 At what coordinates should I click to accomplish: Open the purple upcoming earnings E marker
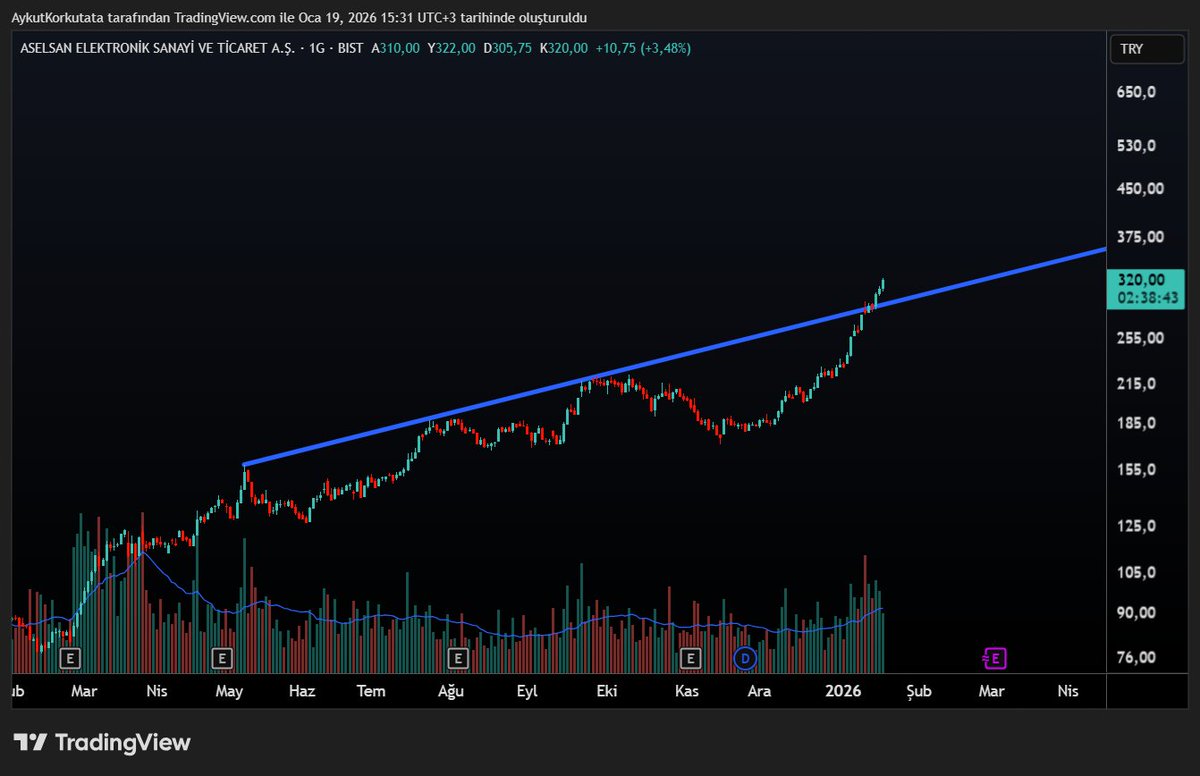tap(994, 658)
